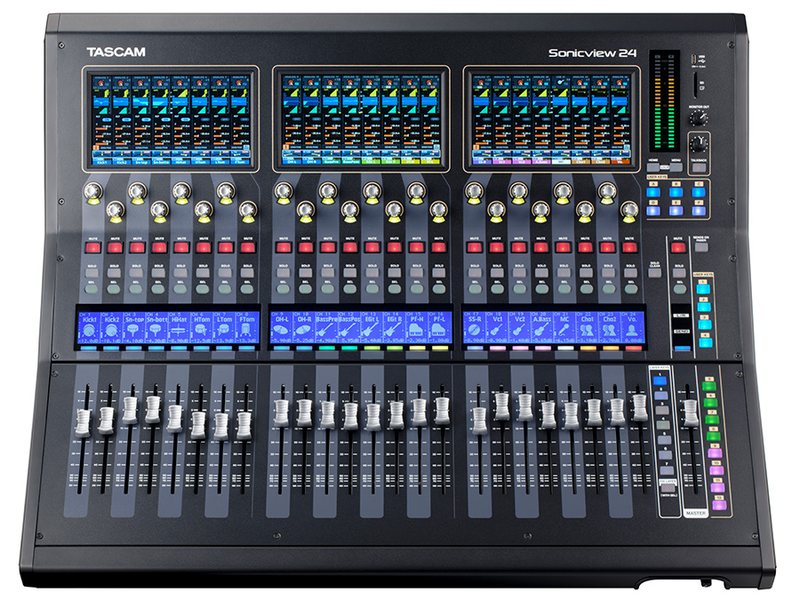
Task: Trigger user key E
Action: pos(676,211)
